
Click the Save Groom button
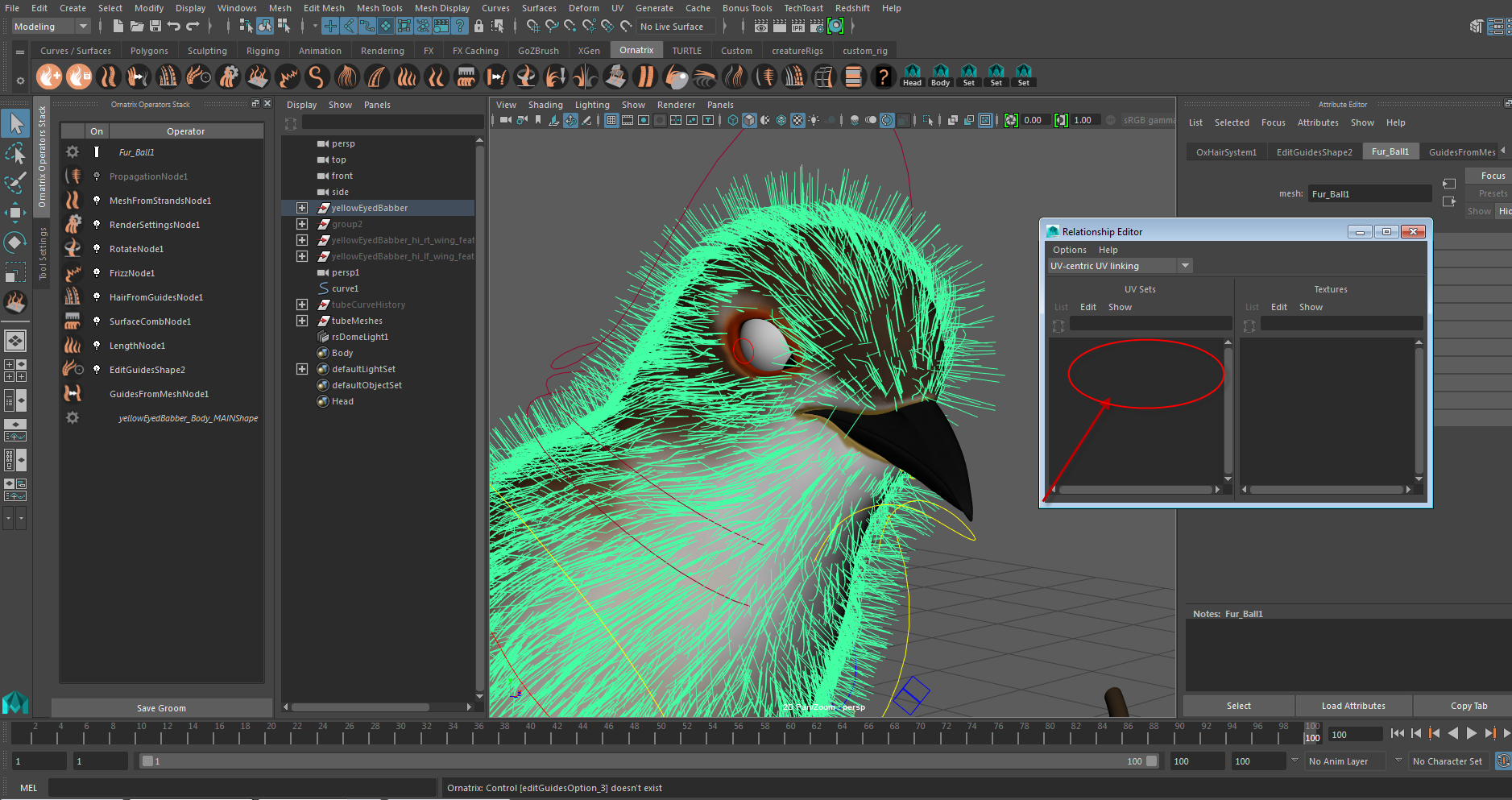[x=161, y=708]
